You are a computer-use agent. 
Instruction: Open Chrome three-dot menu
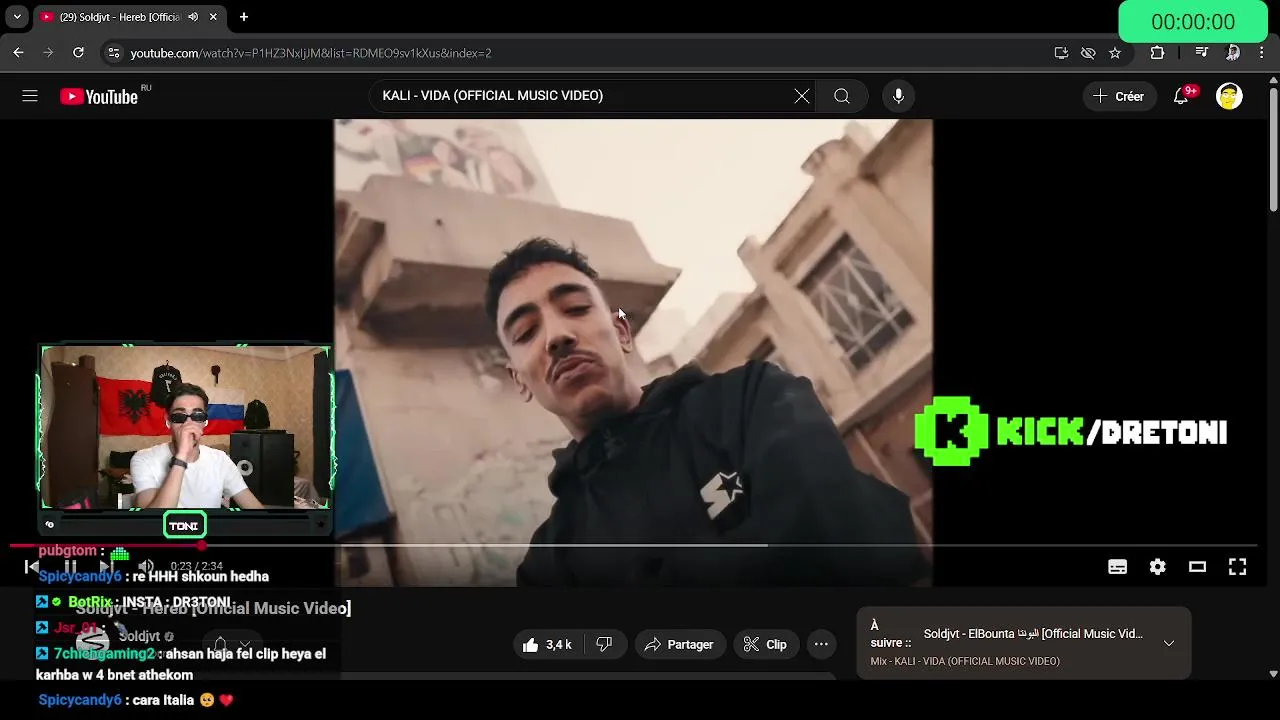(x=1262, y=53)
